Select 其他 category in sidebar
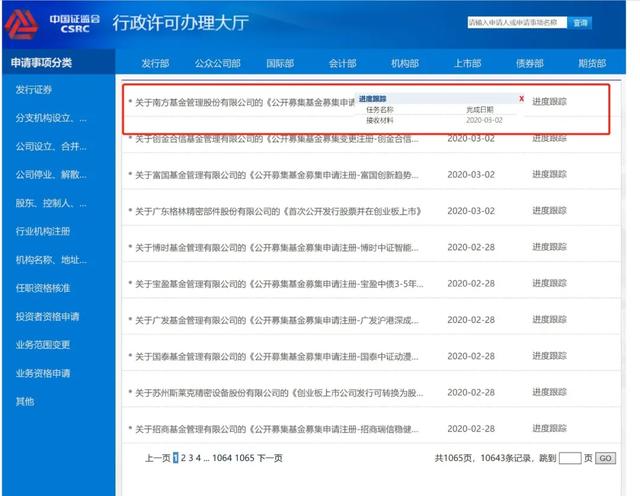 coord(25,401)
